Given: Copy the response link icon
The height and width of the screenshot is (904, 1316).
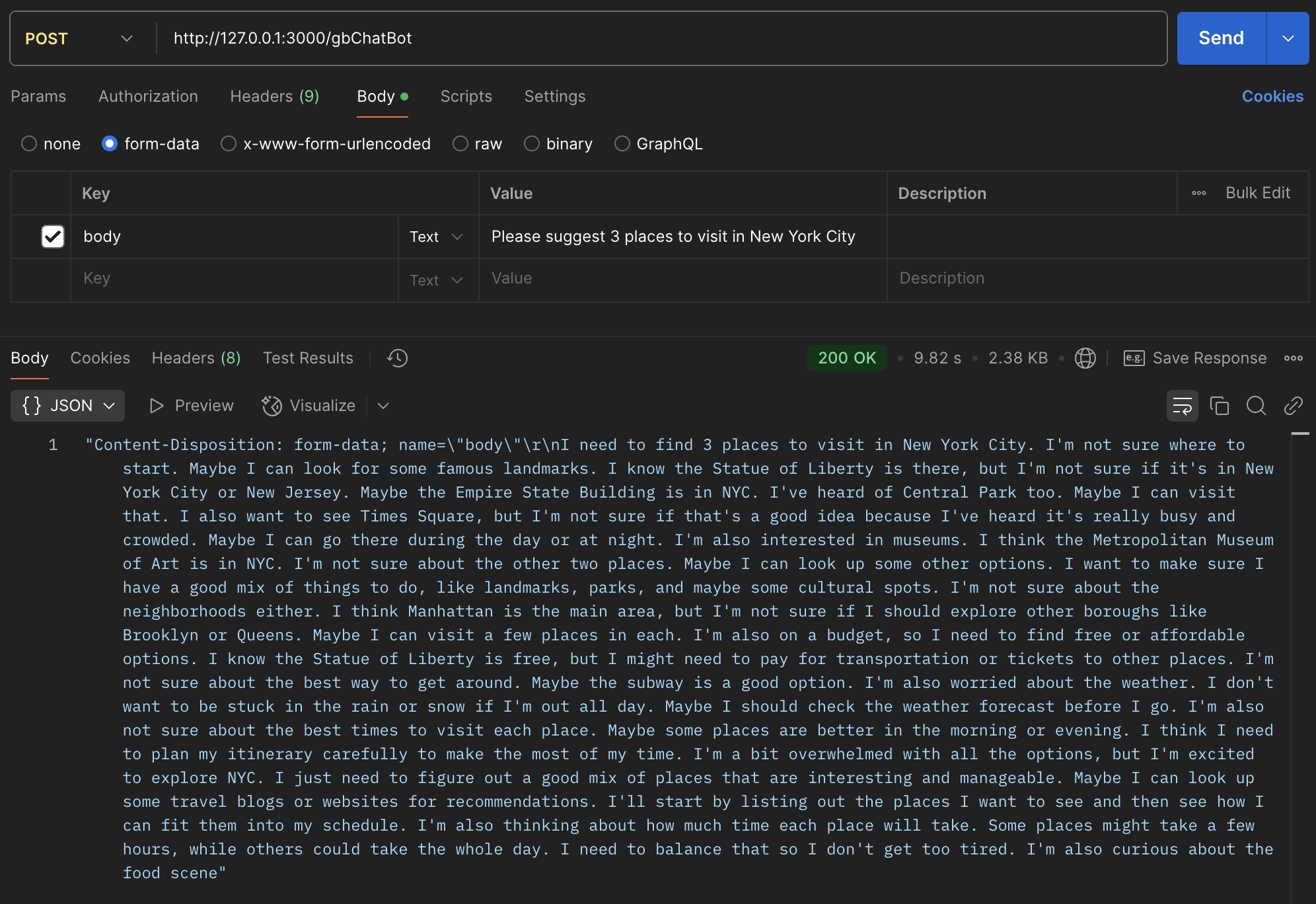Looking at the screenshot, I should (x=1293, y=406).
